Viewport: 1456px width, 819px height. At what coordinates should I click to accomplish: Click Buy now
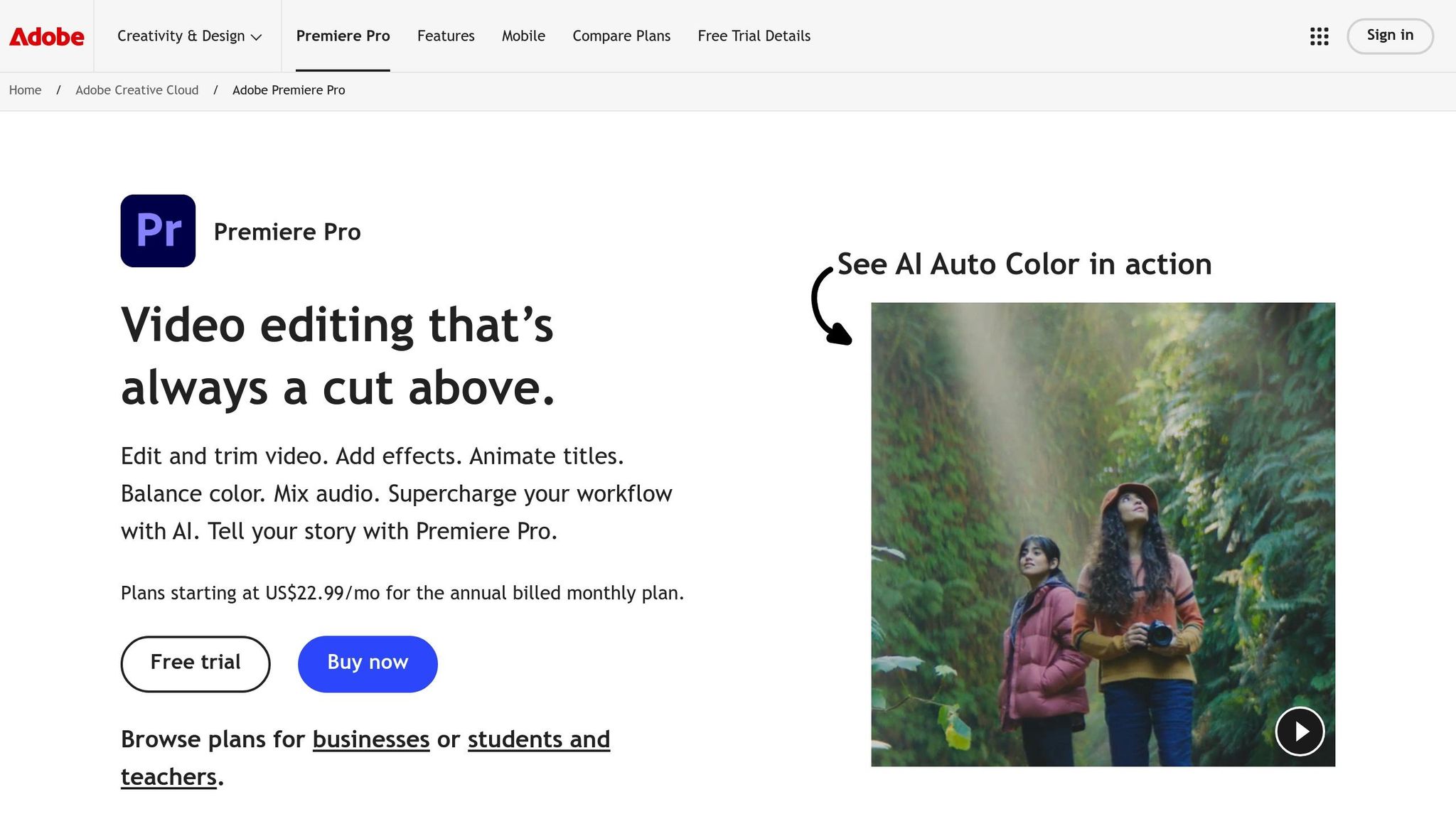coord(367,663)
